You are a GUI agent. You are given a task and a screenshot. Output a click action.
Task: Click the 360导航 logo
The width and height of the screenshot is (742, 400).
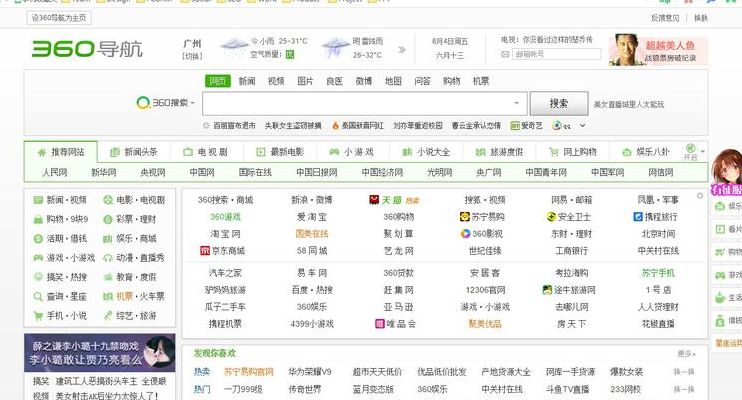[87, 49]
